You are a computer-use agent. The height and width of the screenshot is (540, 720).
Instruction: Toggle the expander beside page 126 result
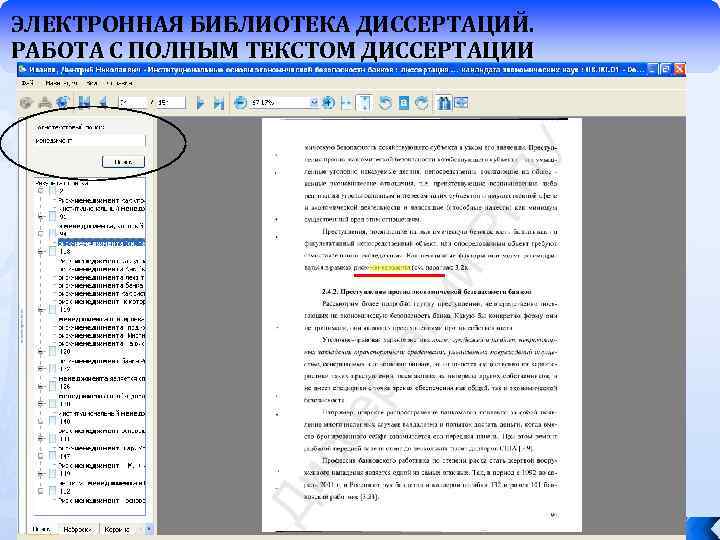pyautogui.click(x=40, y=387)
